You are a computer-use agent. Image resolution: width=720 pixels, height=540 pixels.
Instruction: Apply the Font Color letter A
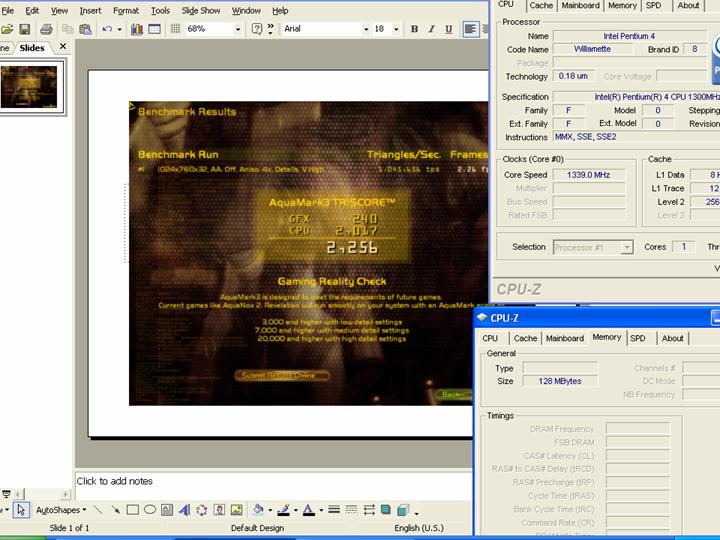(309, 510)
